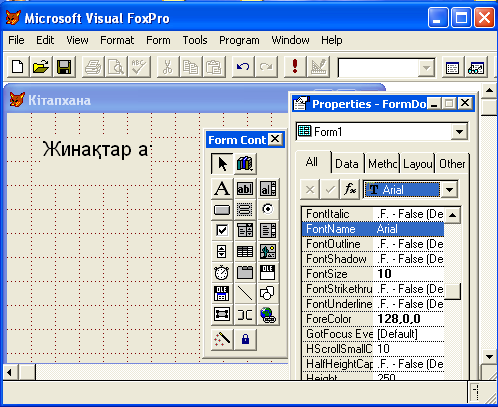Select the Line control icon
498x407 pixels.
pyautogui.click(x=245, y=293)
